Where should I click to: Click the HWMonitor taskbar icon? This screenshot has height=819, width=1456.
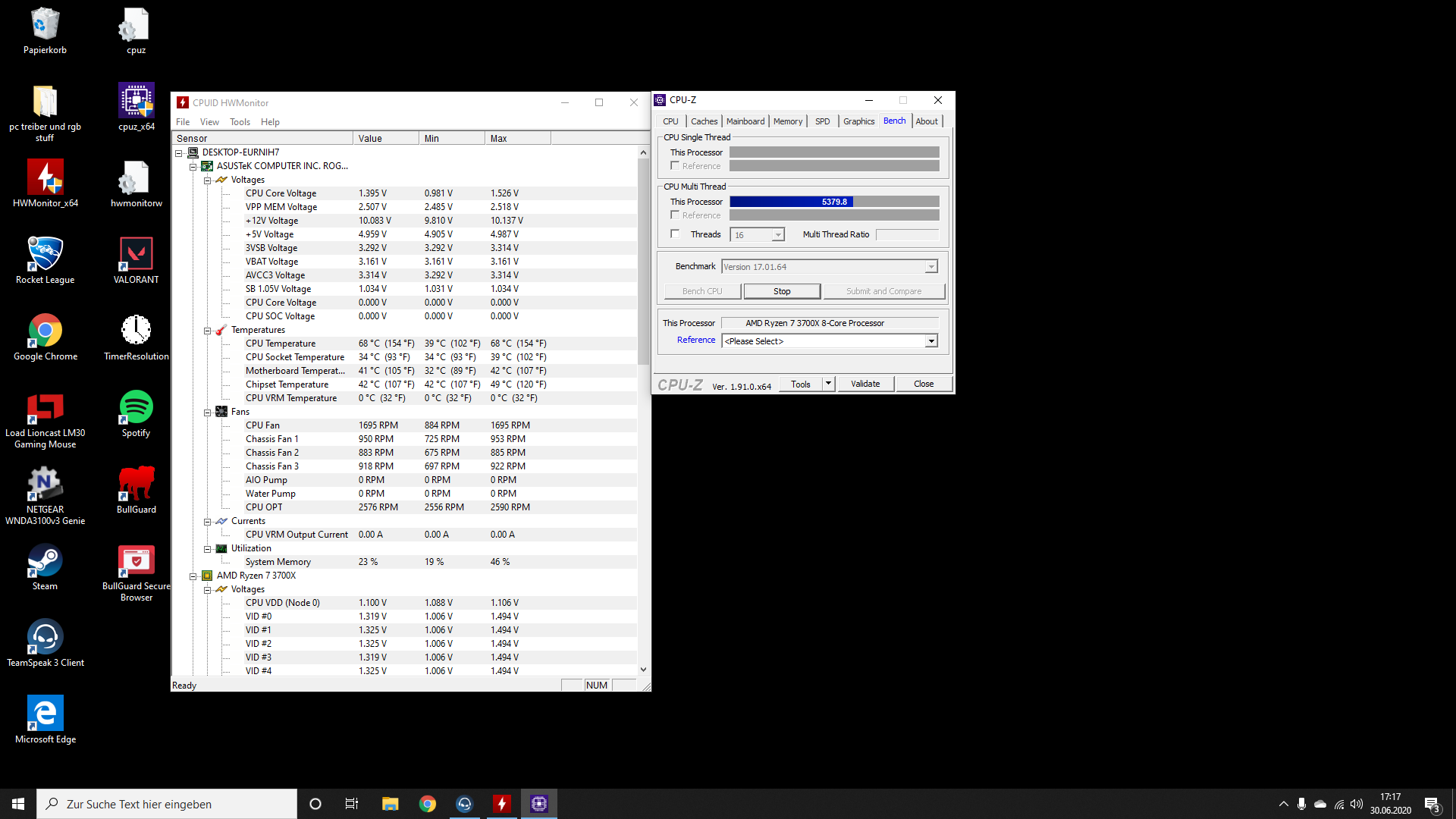click(502, 804)
